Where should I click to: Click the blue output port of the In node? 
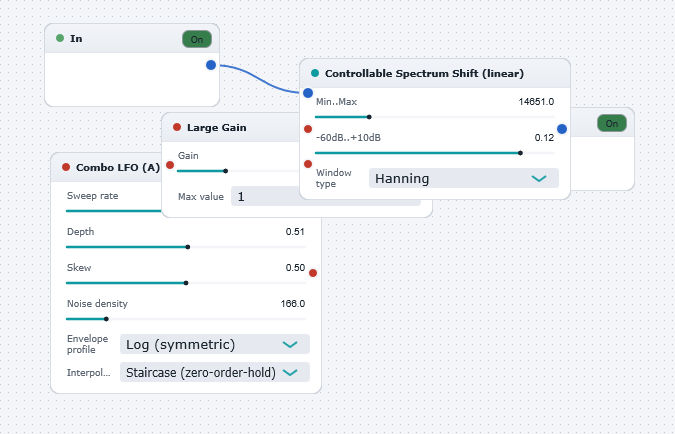[211, 65]
